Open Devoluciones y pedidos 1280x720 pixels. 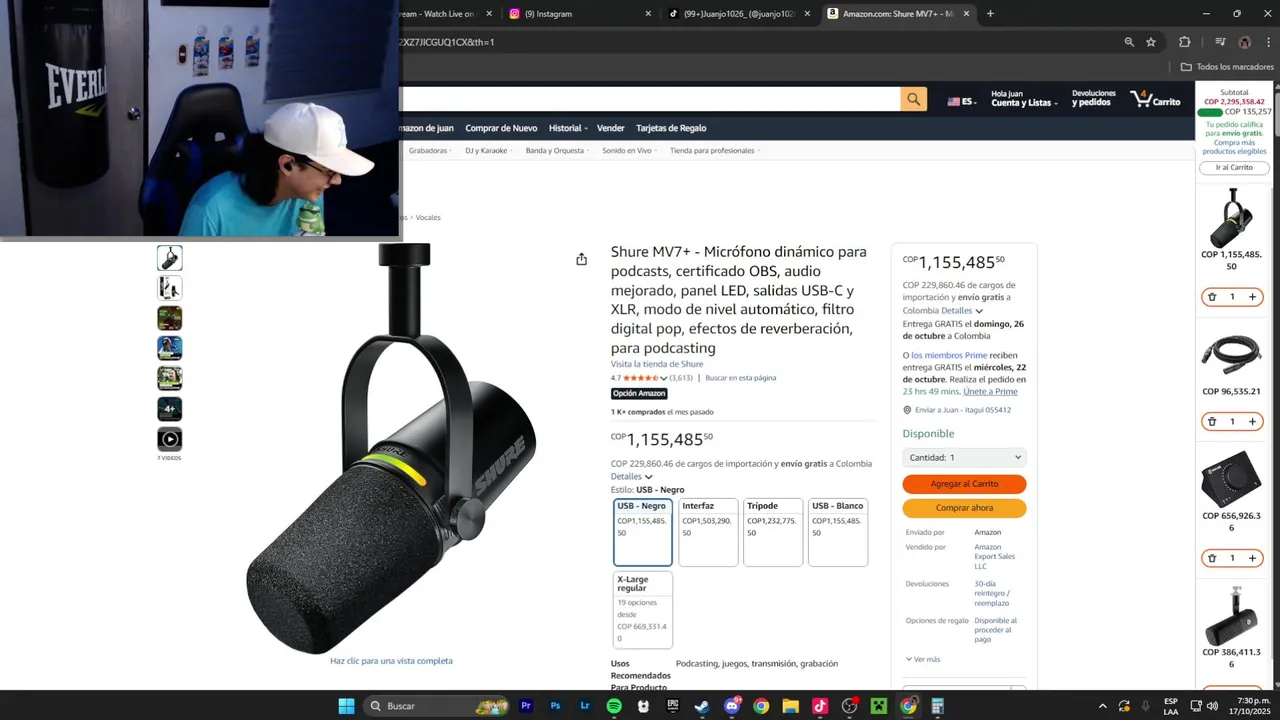pyautogui.click(x=1094, y=98)
